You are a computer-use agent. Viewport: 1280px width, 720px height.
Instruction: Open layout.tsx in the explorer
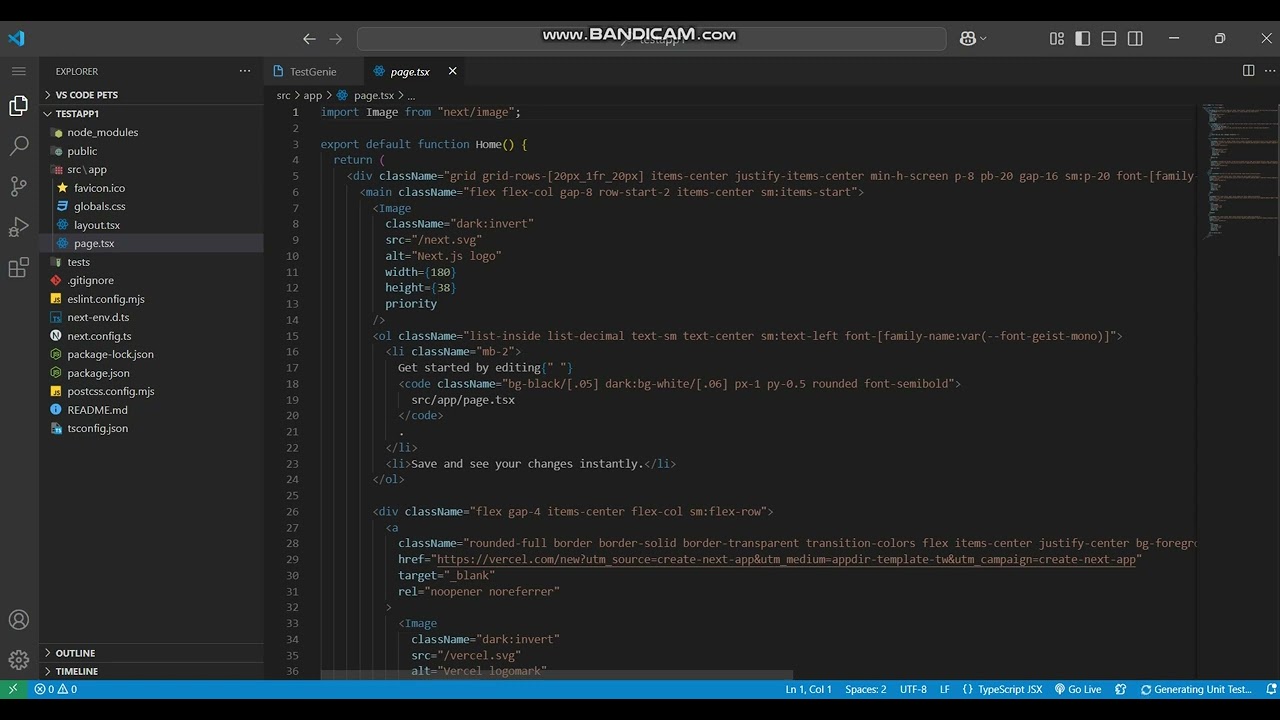point(151,225)
